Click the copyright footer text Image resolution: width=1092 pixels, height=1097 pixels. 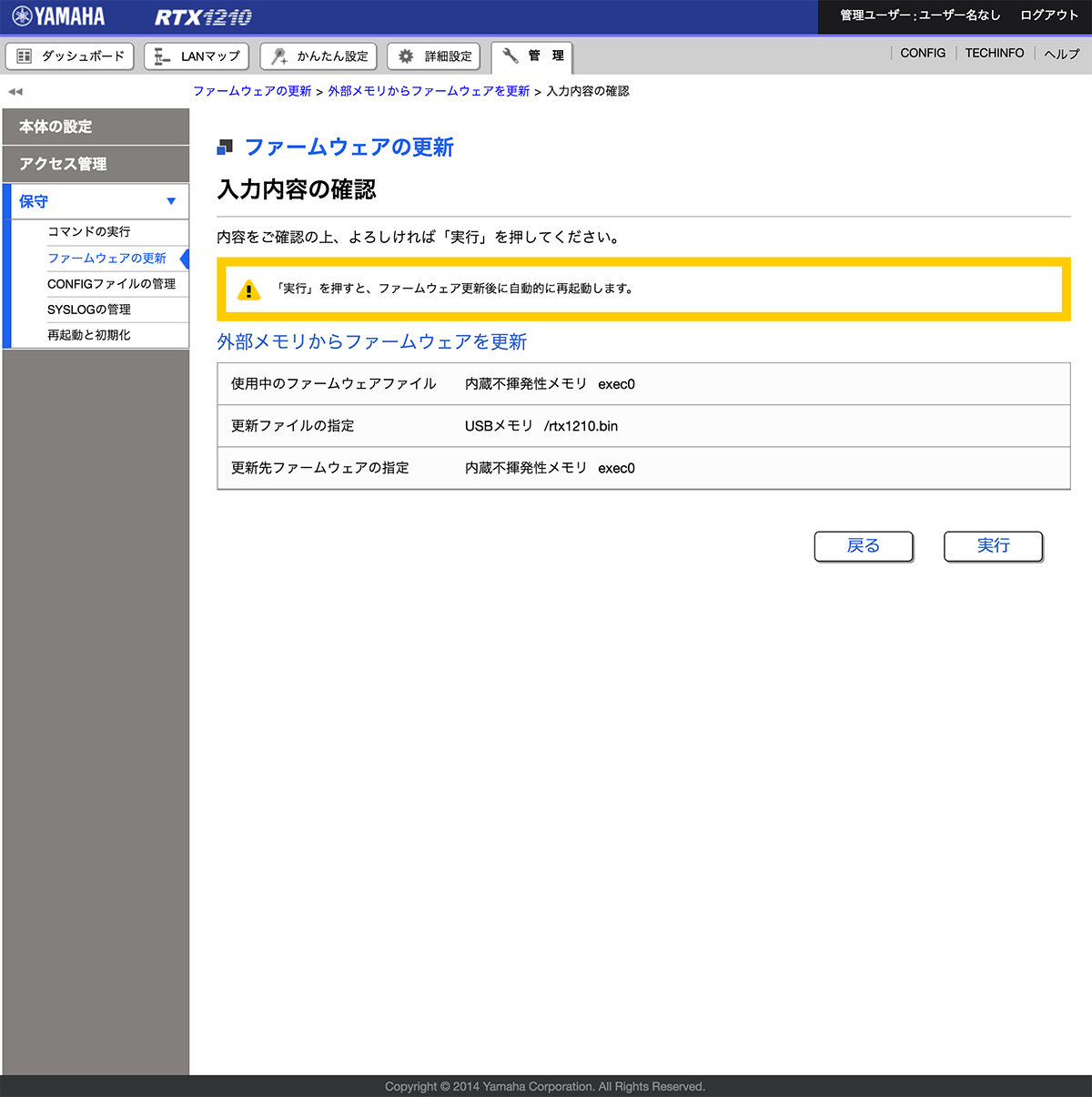[x=545, y=1086]
